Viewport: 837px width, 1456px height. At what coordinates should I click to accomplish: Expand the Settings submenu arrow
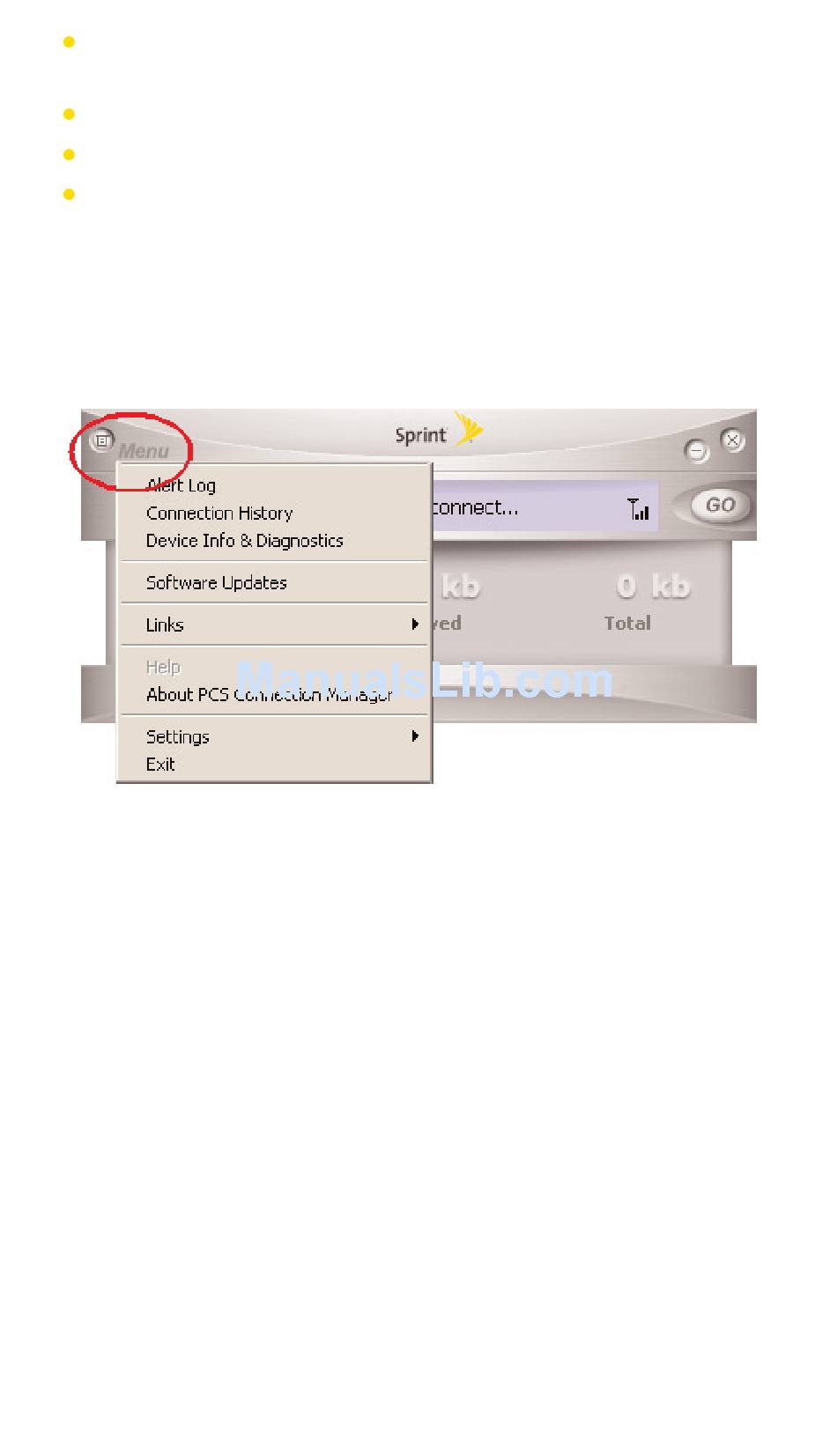[x=415, y=736]
